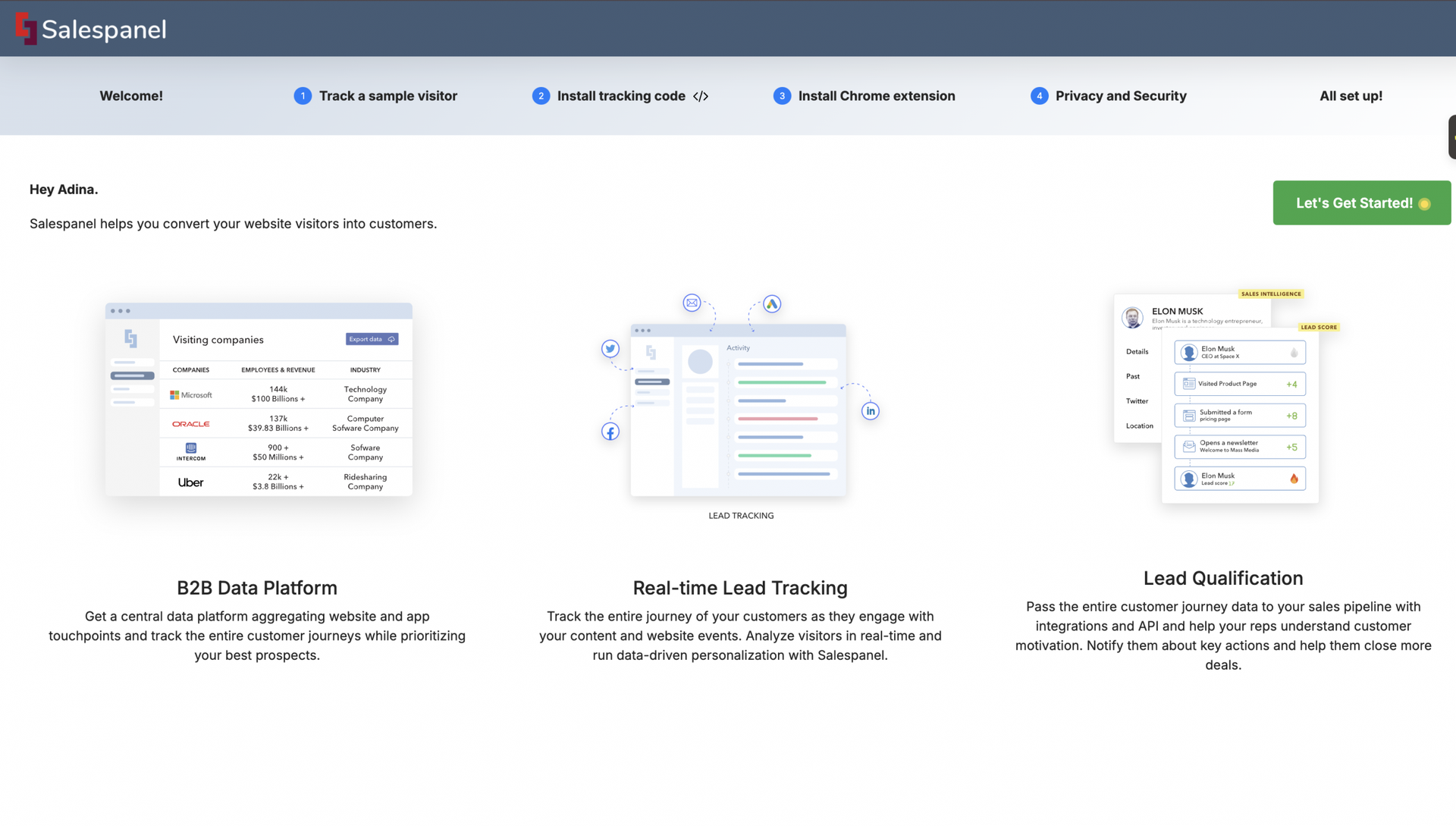Click the Lead Qualification heading

(1223, 578)
